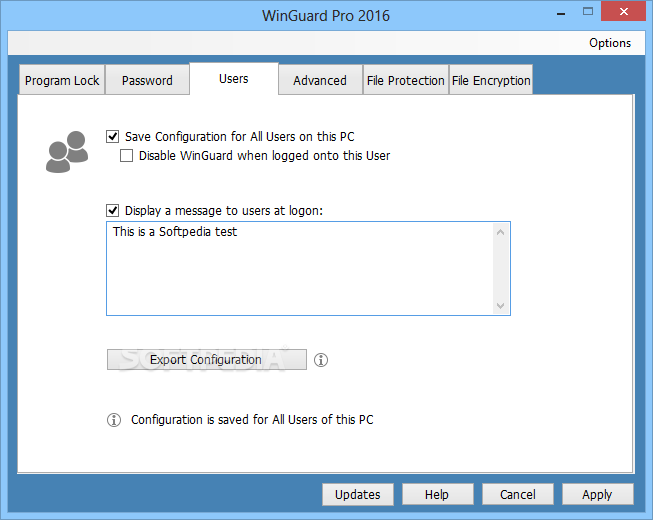Click the message box scroll down arrow

coord(501,306)
